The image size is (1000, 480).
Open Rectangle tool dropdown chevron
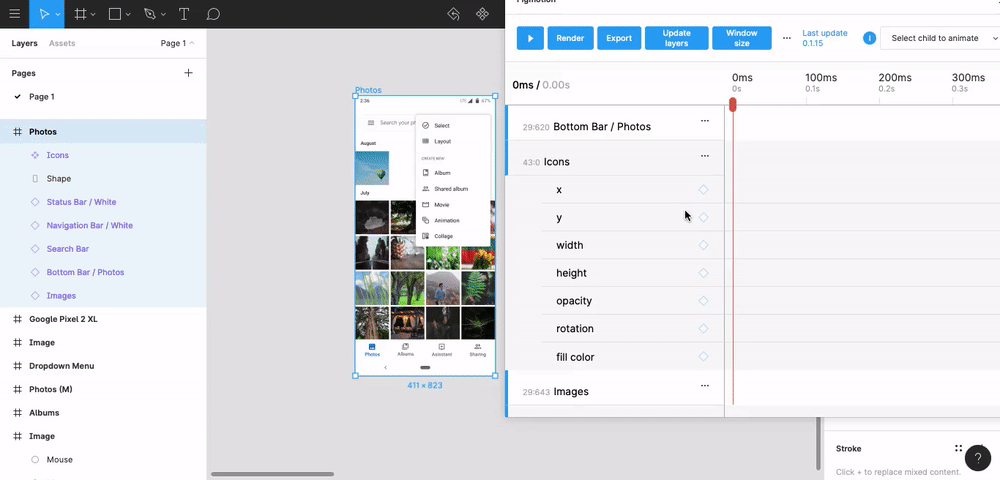[128, 15]
